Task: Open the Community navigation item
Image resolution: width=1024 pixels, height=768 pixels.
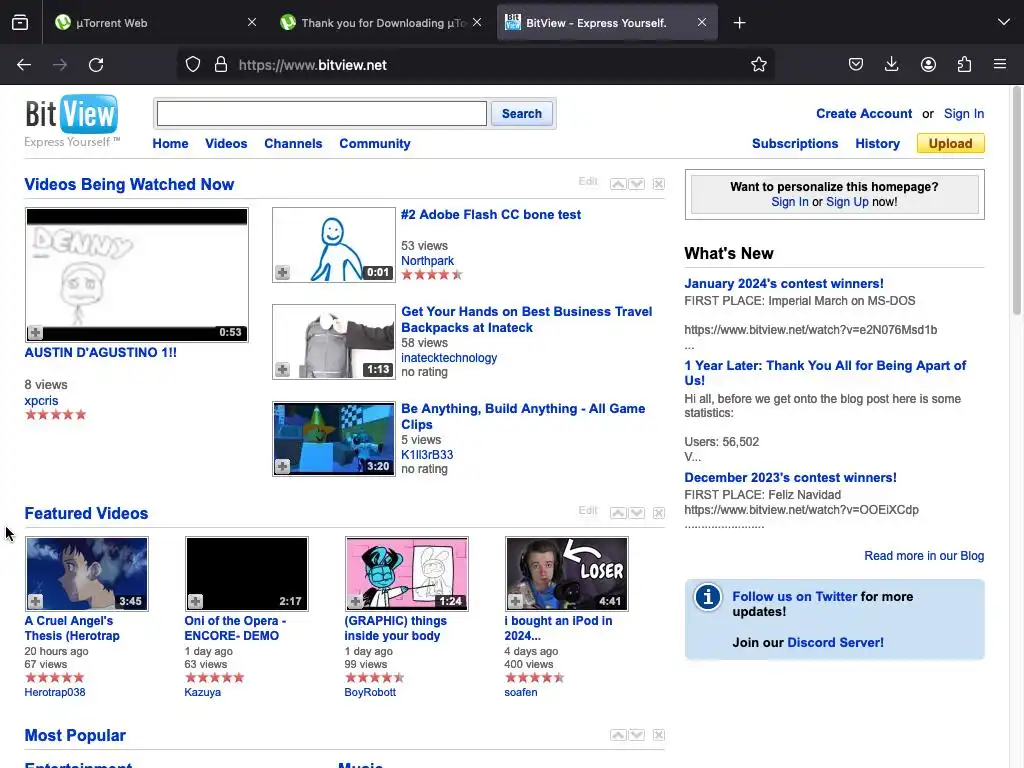Action: (x=375, y=144)
